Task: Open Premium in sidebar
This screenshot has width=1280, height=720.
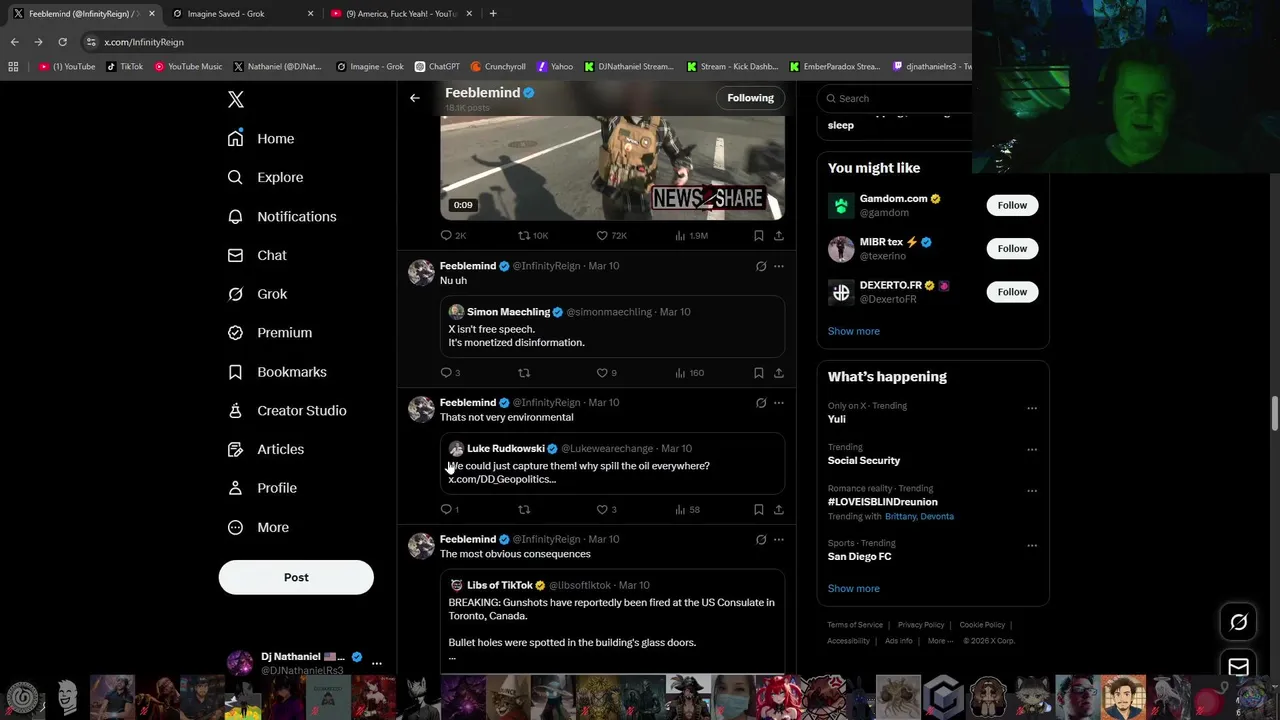Action: click(270, 333)
